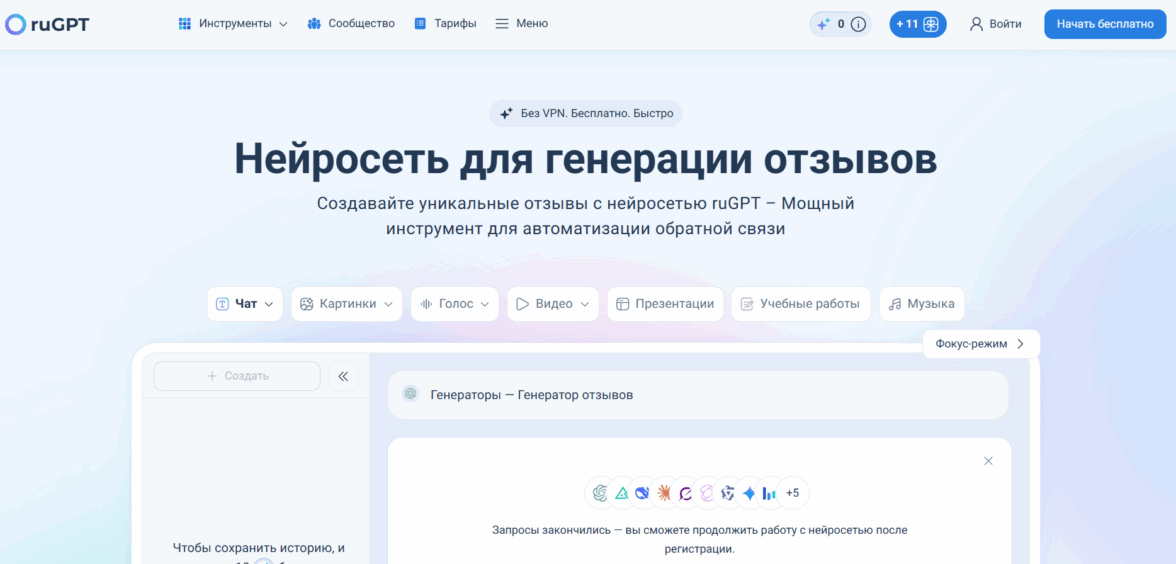
Task: Click the credits info icon
Action: point(858,24)
